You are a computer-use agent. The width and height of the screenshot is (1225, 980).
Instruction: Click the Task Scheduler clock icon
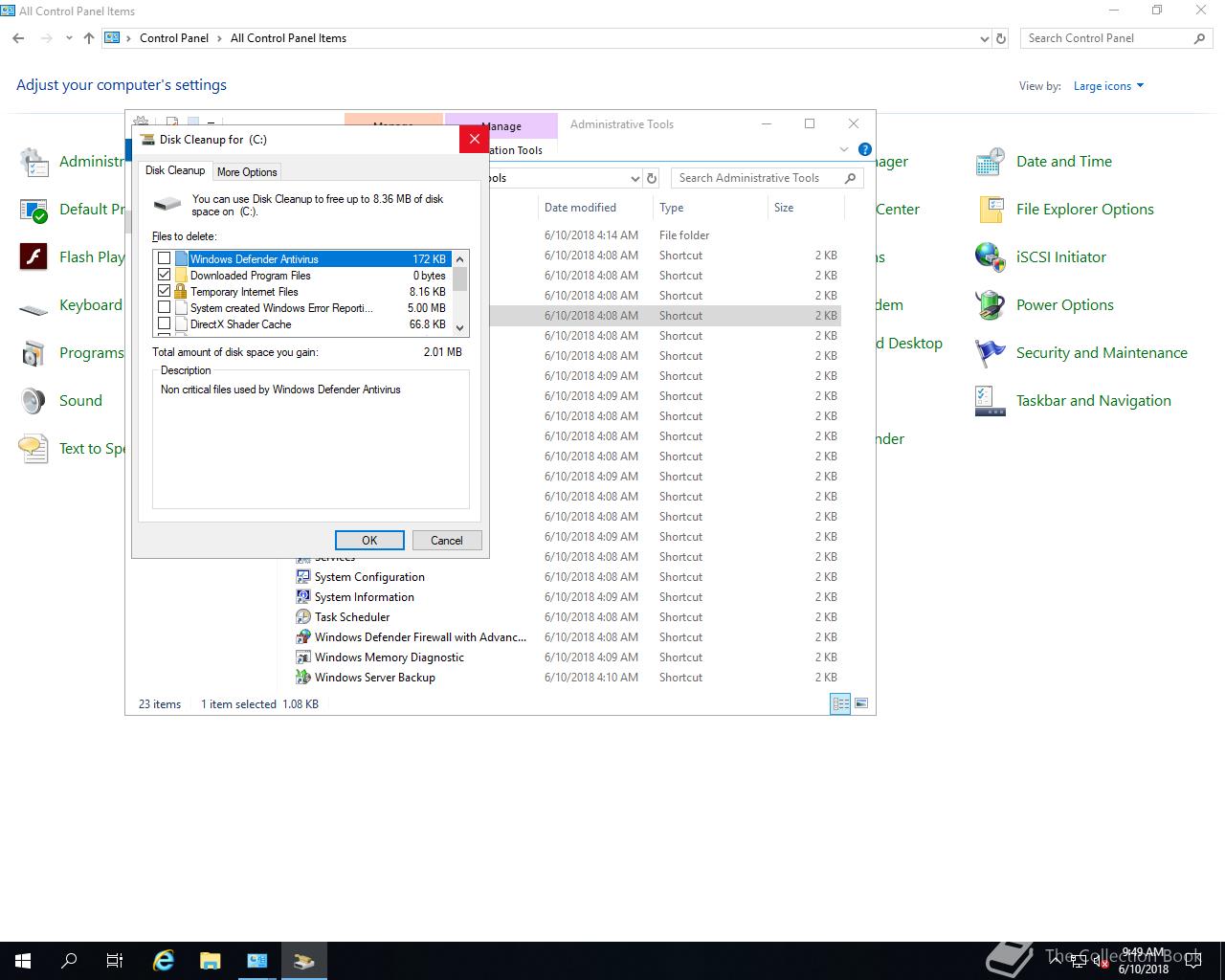click(x=303, y=616)
